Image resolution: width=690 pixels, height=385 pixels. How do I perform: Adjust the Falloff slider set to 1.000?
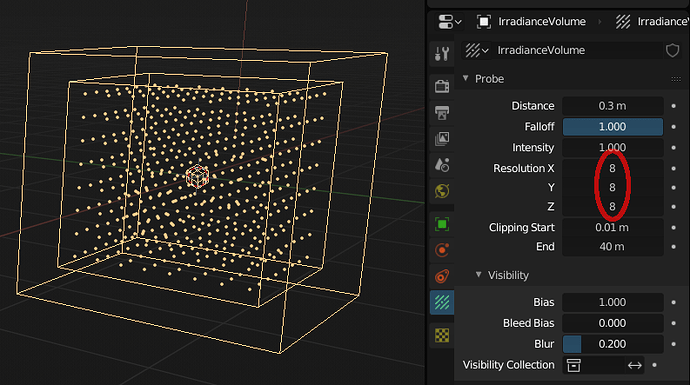(613, 127)
